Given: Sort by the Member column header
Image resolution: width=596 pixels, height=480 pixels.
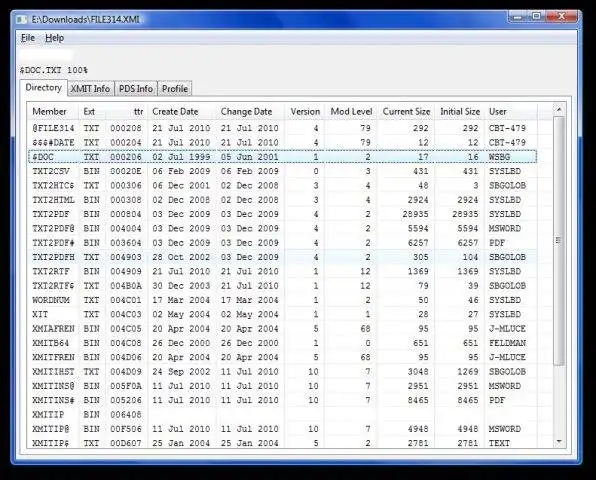Looking at the screenshot, I should (x=53, y=112).
